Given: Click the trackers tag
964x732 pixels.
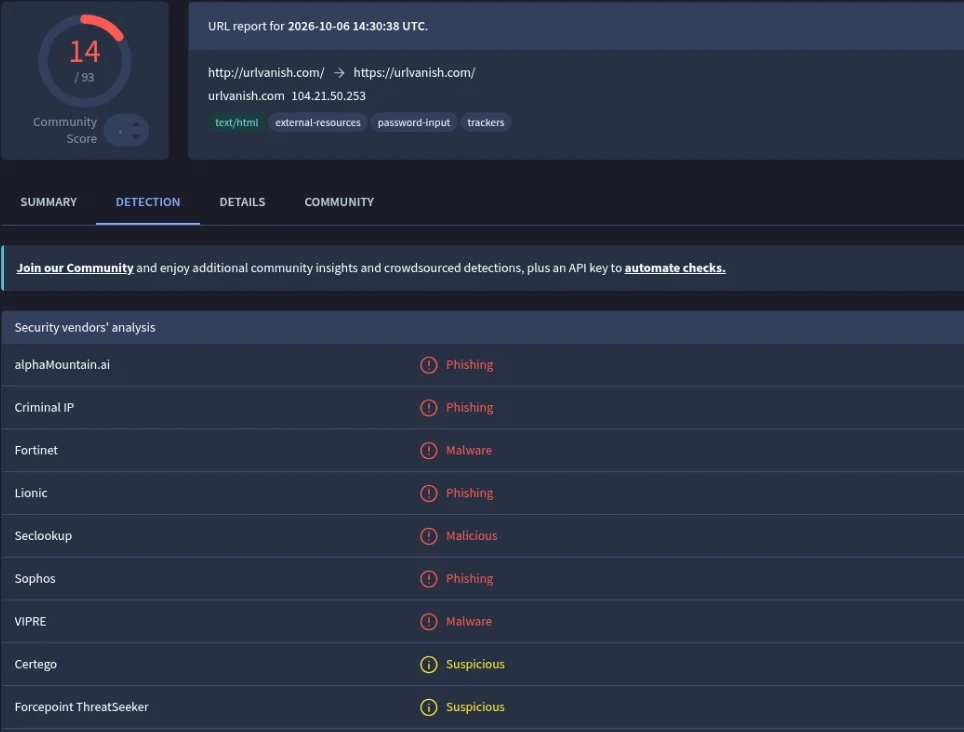Looking at the screenshot, I should click(x=486, y=122).
